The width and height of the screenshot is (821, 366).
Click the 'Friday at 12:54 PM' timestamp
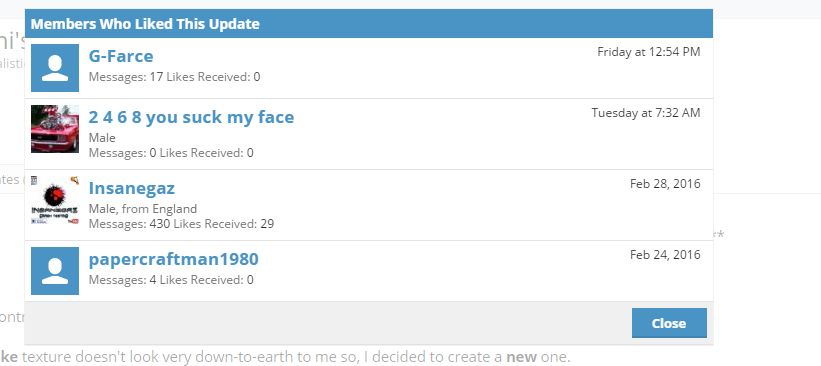point(649,52)
